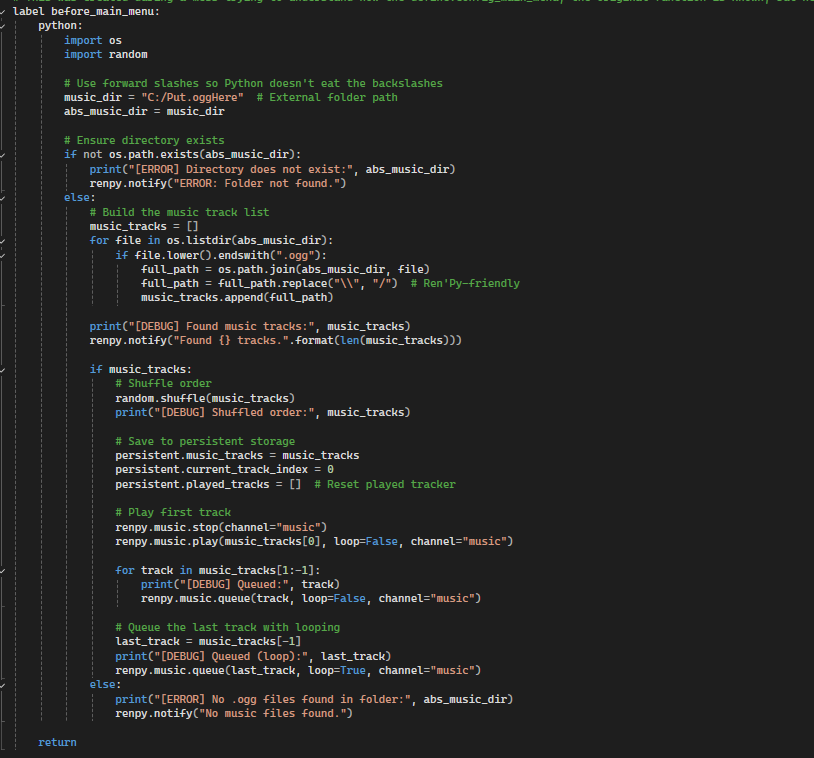Collapse the 'label before_main_menu:' fold chevron
The width and height of the screenshot is (814, 758).
tap(3, 11)
